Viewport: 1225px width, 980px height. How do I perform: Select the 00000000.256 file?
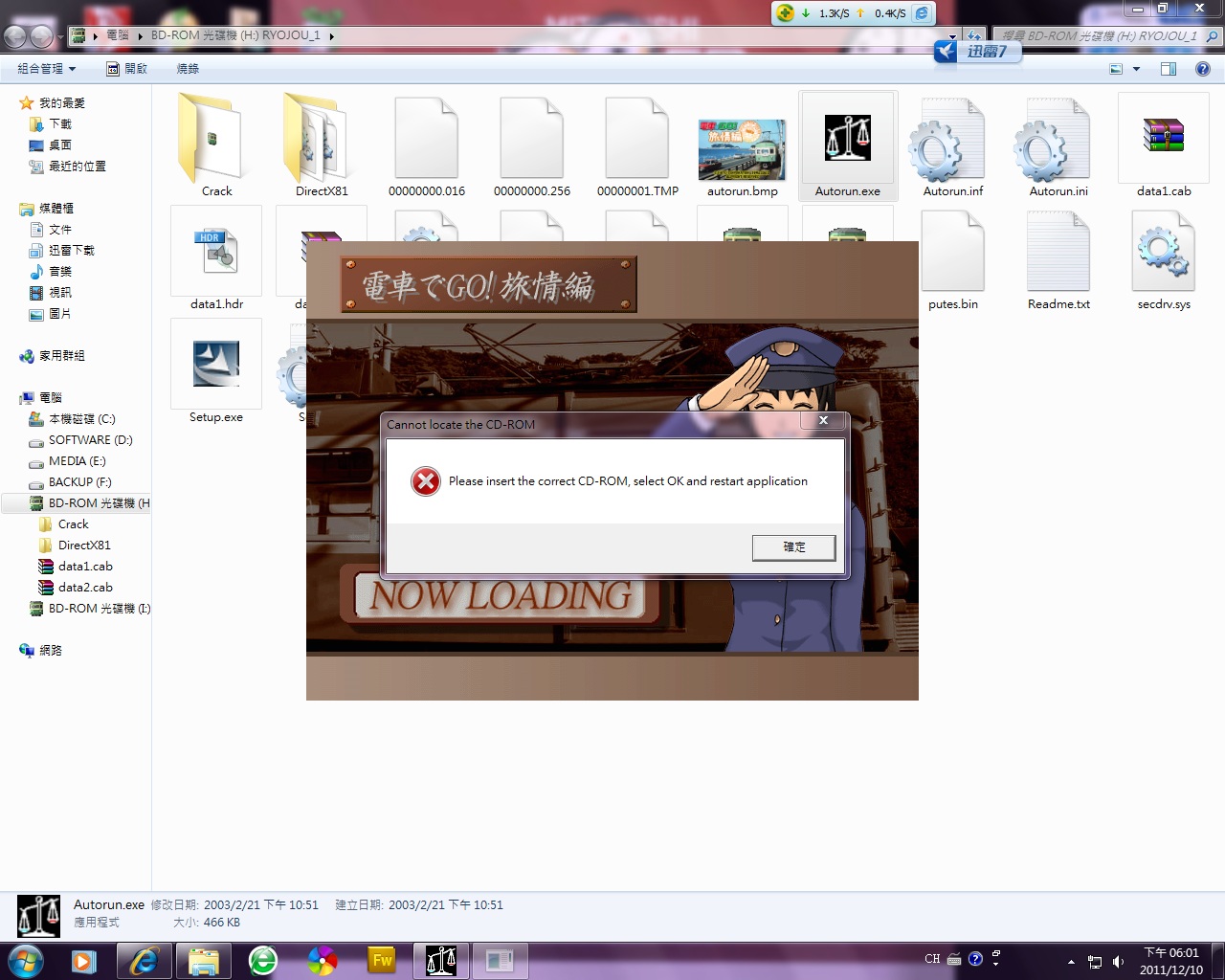tap(532, 145)
